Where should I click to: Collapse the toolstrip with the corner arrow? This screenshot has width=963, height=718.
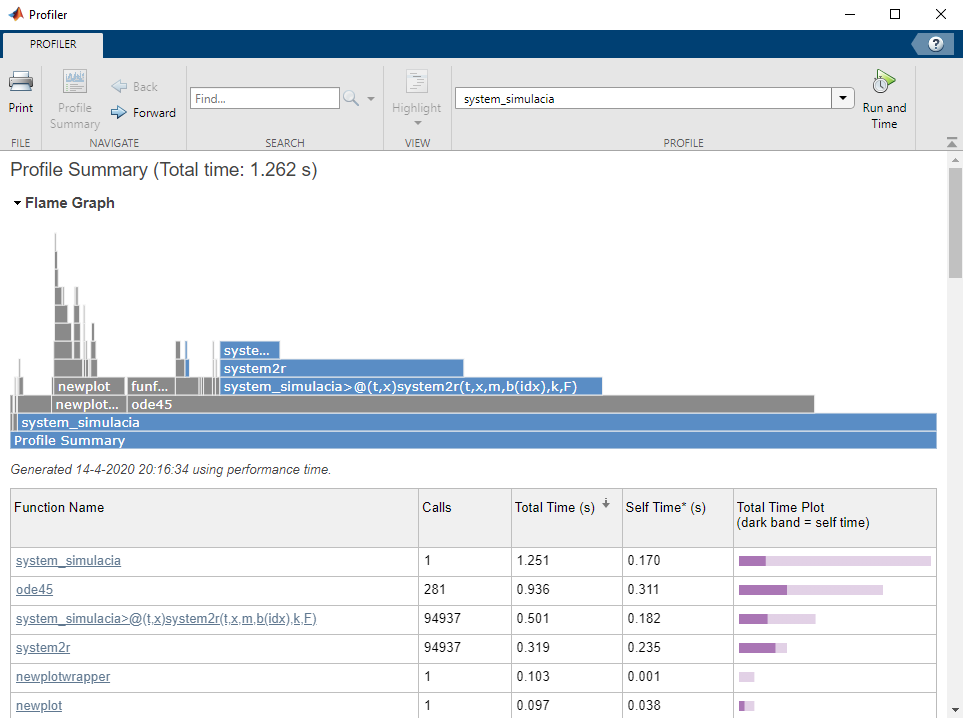click(952, 142)
